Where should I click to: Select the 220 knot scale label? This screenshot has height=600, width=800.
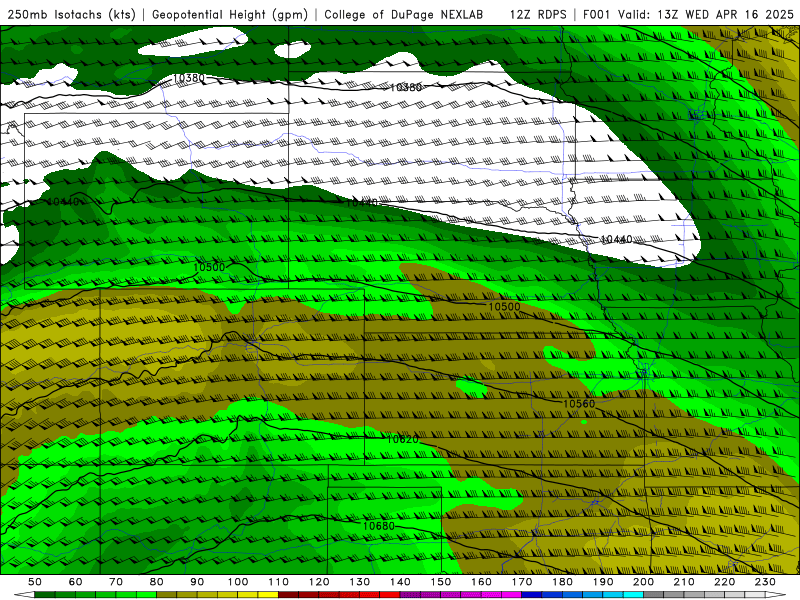(724, 582)
